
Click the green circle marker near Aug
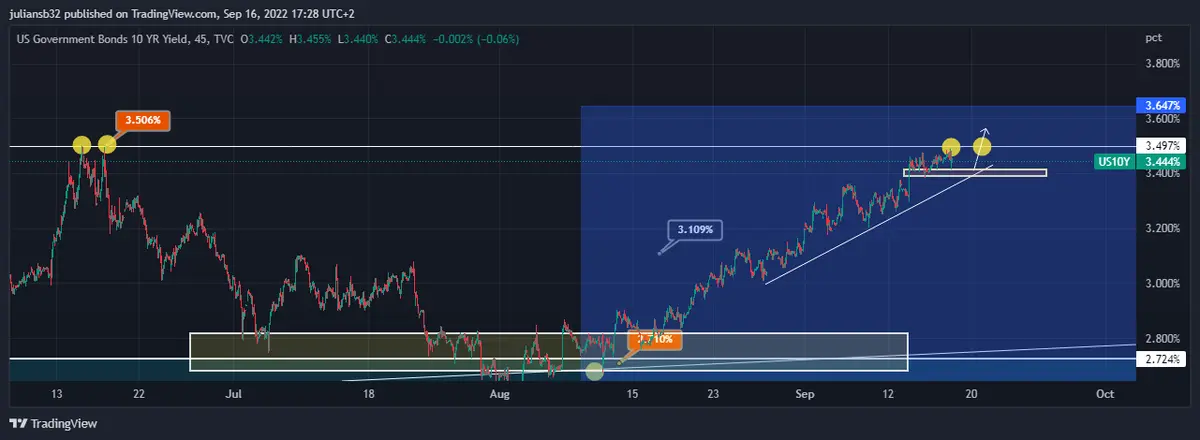click(x=594, y=371)
